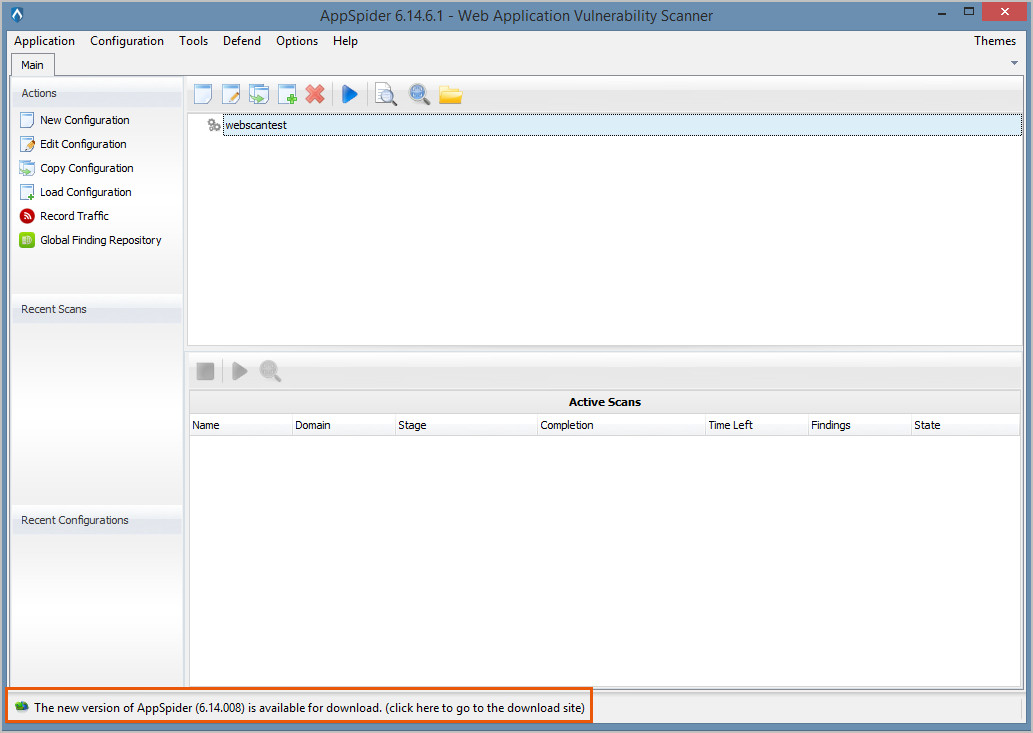Click the load configuration toolbar icon with plus

(x=287, y=94)
